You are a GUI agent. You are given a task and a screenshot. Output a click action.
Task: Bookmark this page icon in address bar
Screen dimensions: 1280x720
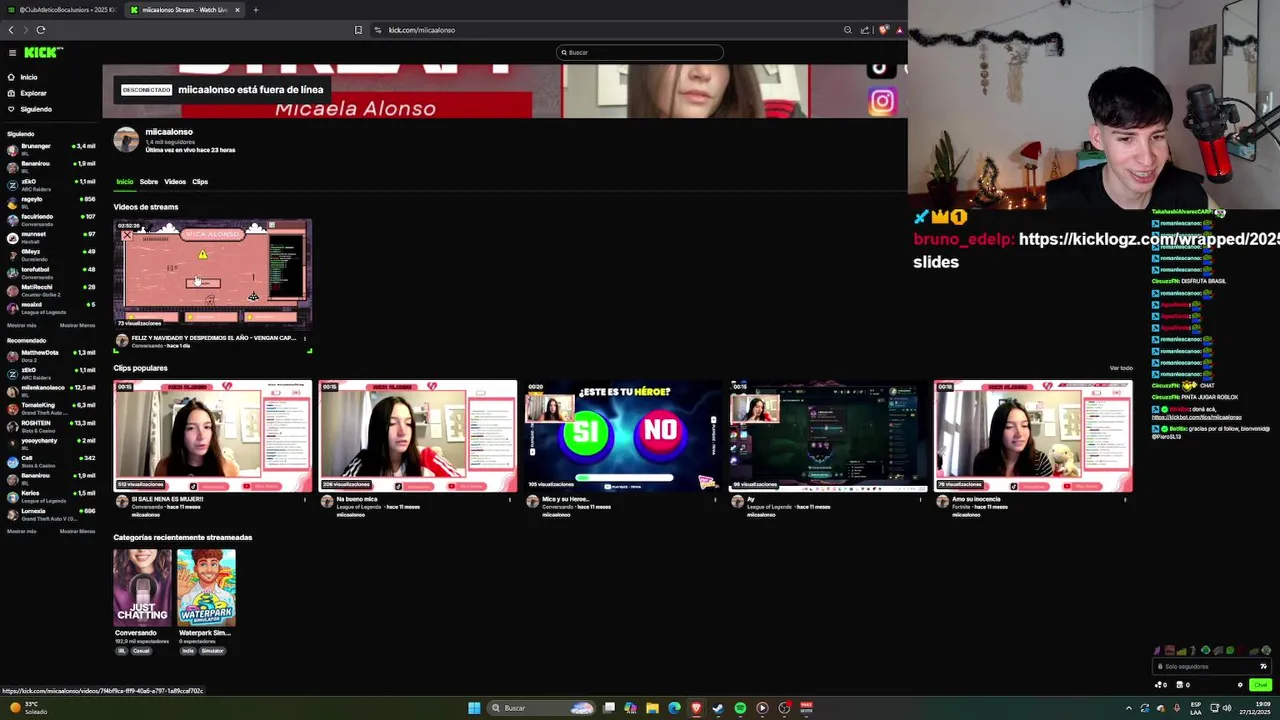coord(358,30)
